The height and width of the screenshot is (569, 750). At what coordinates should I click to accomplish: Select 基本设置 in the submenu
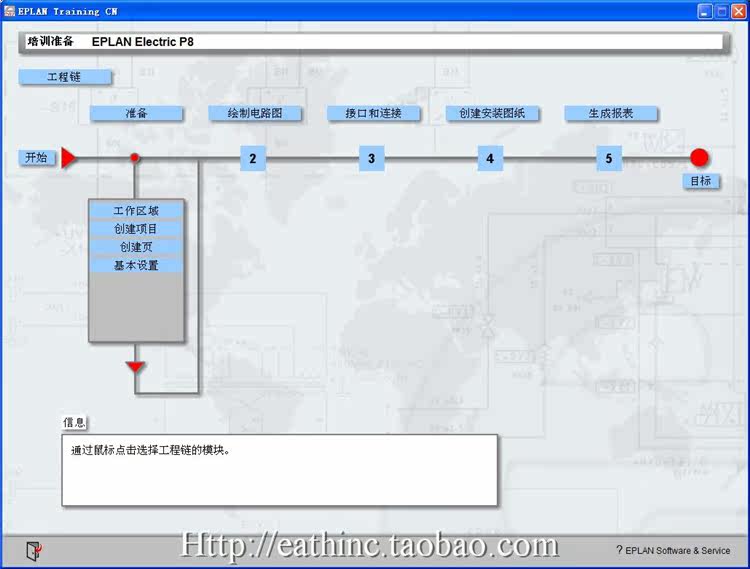click(136, 265)
